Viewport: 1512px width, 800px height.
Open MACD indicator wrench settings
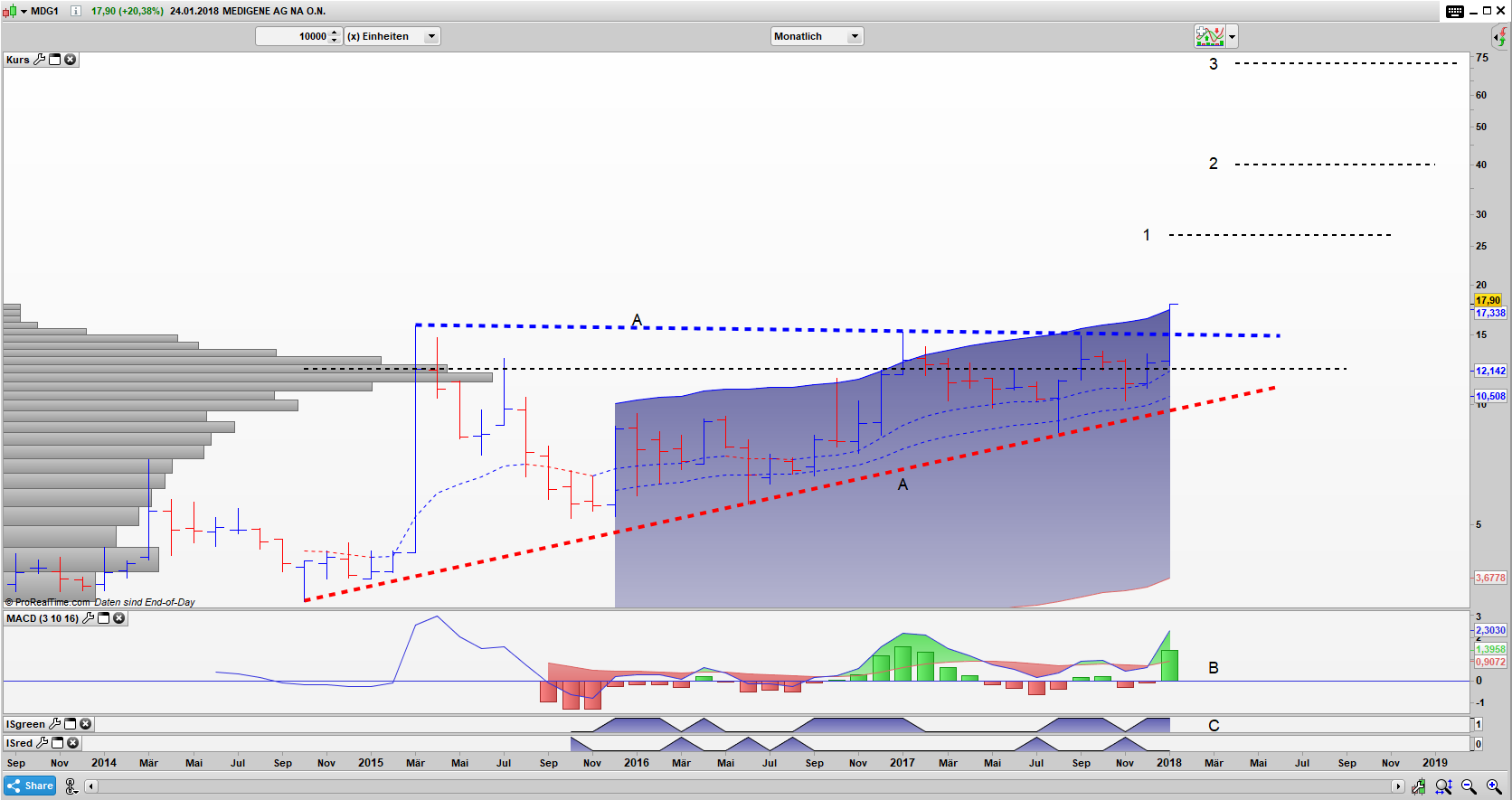tap(88, 618)
